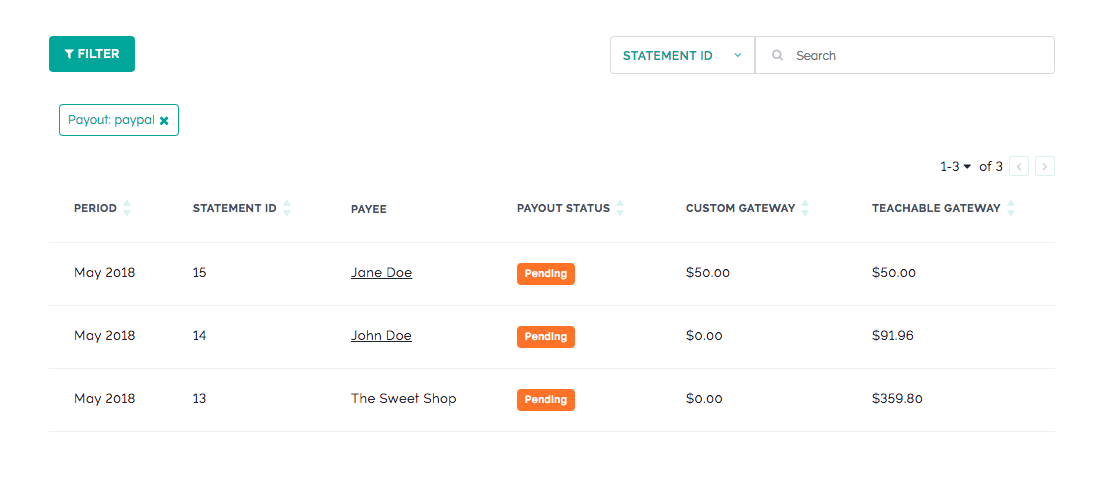Screen dimensions: 1104x492
Task: Sort by Custom Gateway column arrows
Action: point(805,208)
